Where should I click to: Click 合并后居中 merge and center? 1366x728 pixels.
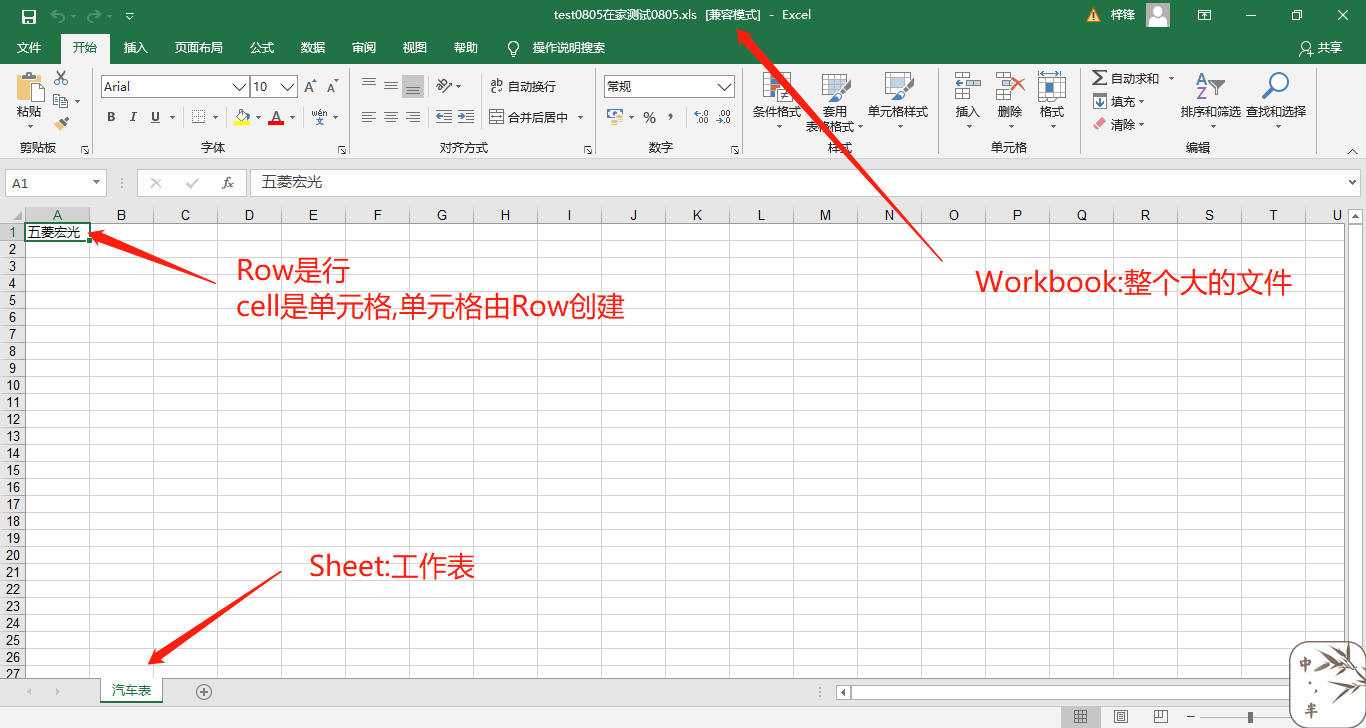(x=529, y=117)
